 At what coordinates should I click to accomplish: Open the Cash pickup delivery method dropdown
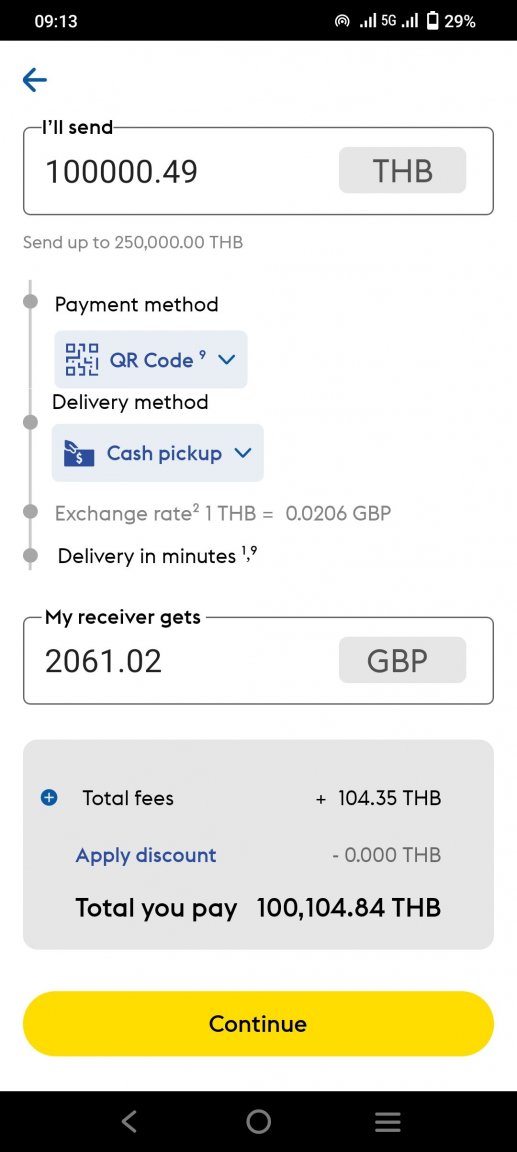click(x=157, y=453)
